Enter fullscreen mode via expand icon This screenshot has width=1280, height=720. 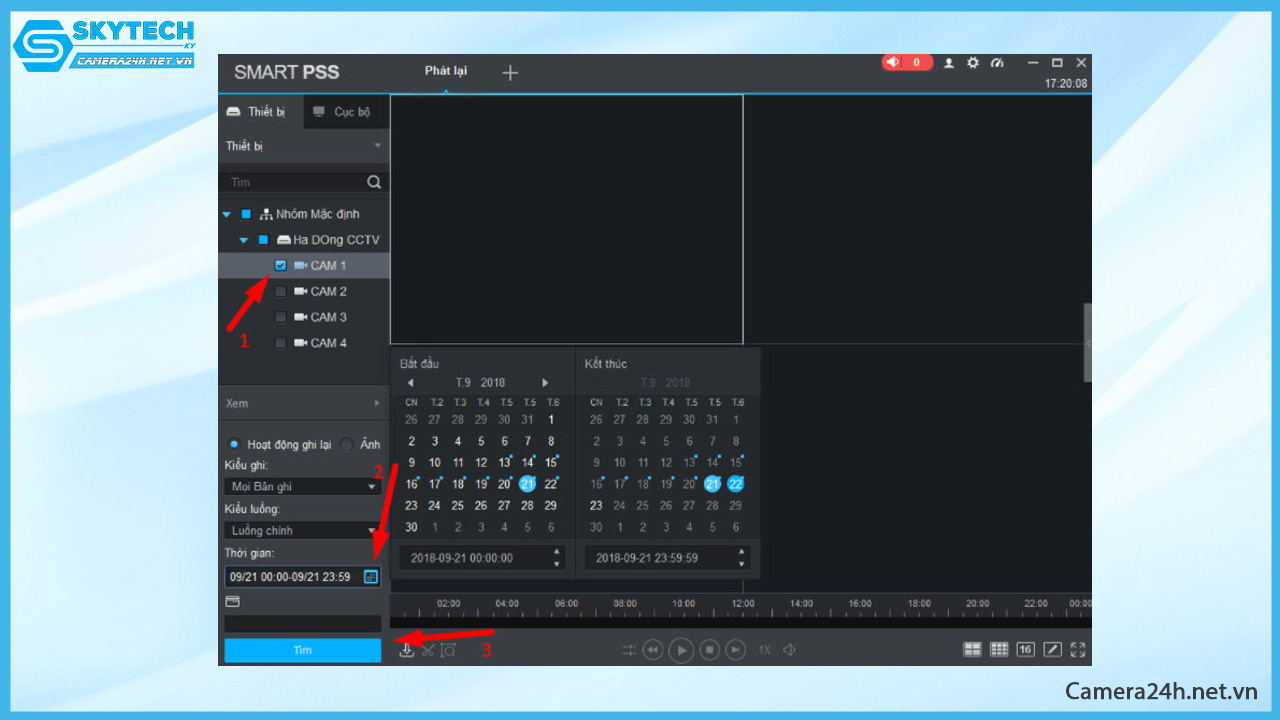1078,650
